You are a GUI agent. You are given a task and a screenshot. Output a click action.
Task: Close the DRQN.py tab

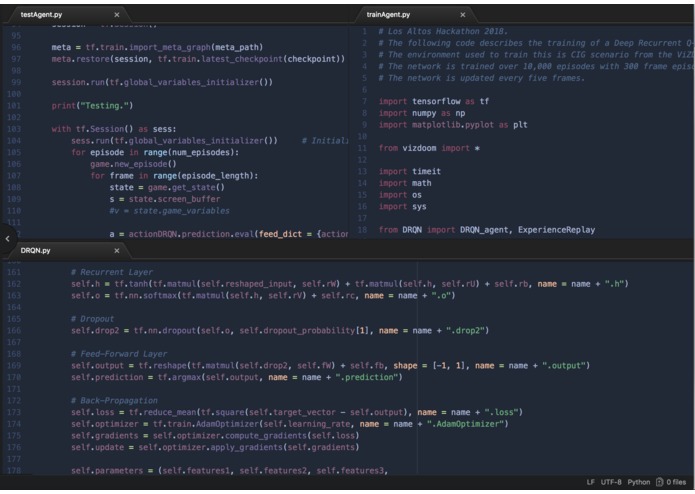[117, 250]
